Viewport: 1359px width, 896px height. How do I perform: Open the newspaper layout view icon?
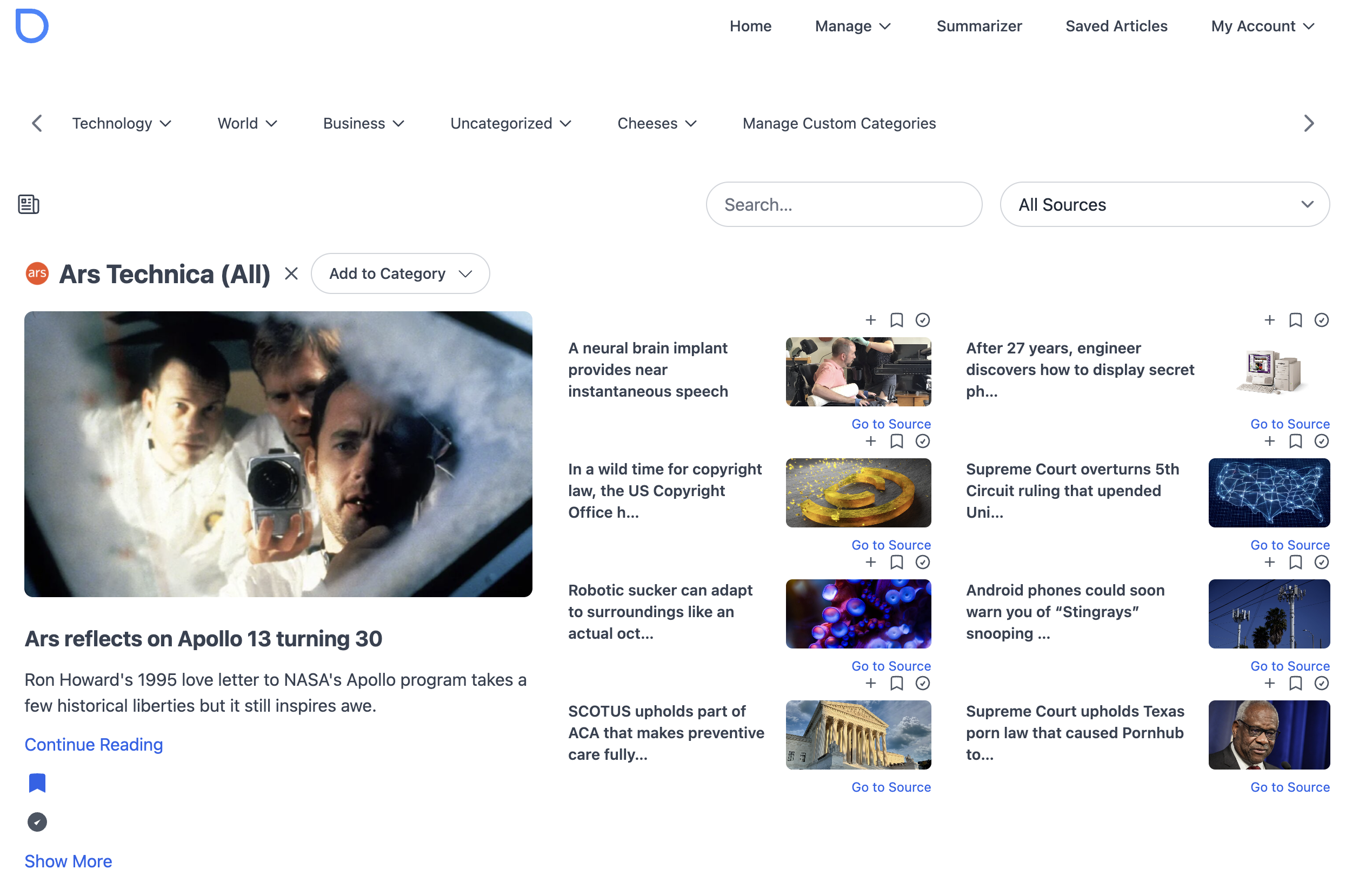[29, 204]
